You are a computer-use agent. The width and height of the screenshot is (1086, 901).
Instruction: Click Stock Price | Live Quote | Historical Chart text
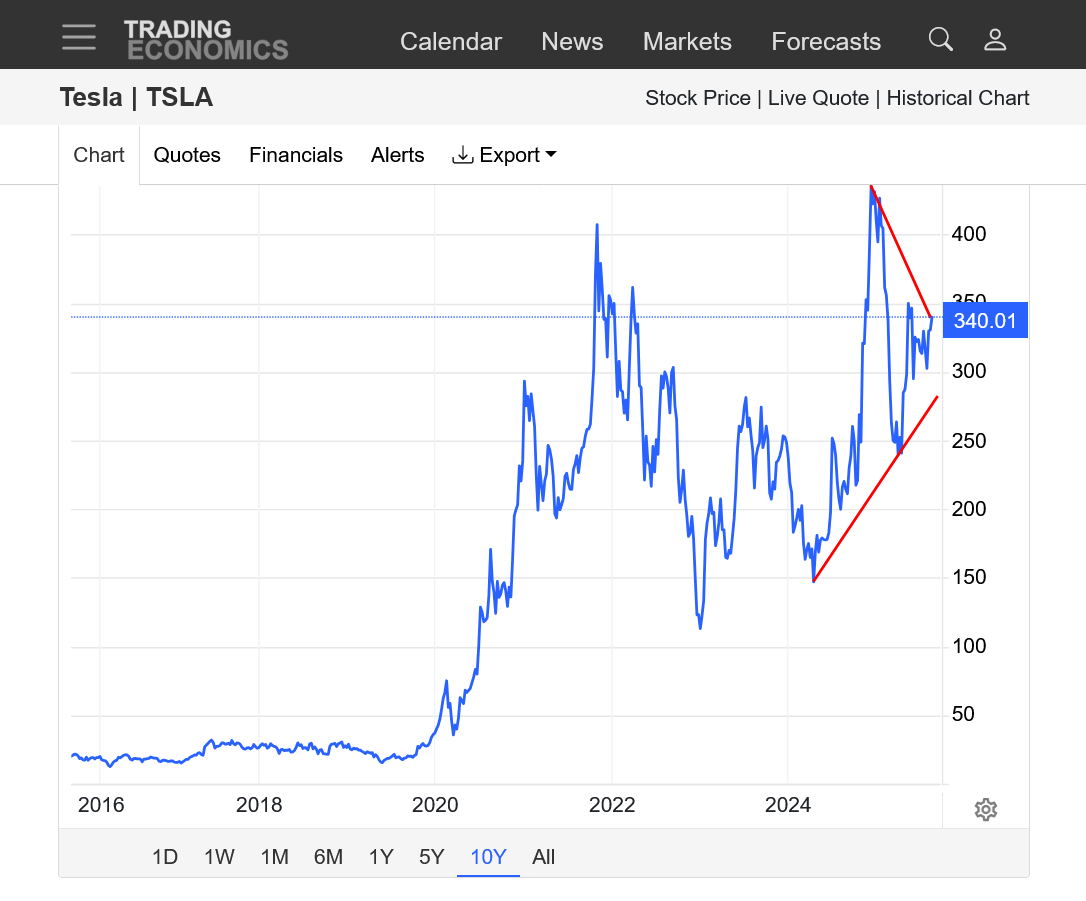tap(837, 98)
